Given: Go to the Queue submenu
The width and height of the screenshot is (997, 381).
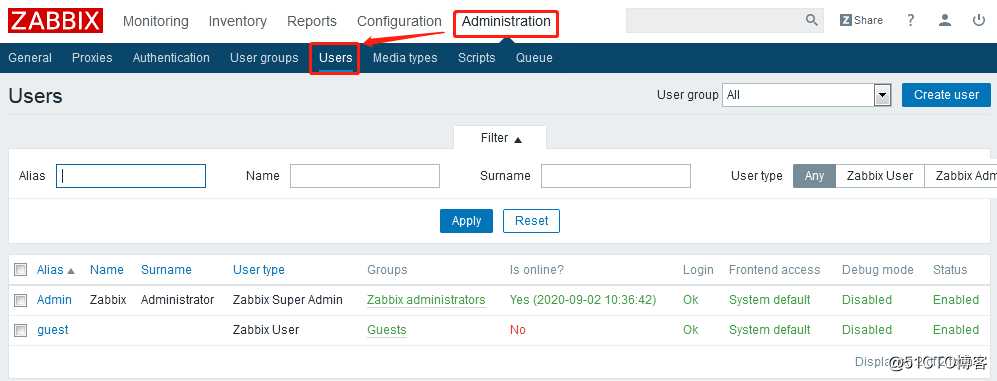Looking at the screenshot, I should (x=534, y=58).
